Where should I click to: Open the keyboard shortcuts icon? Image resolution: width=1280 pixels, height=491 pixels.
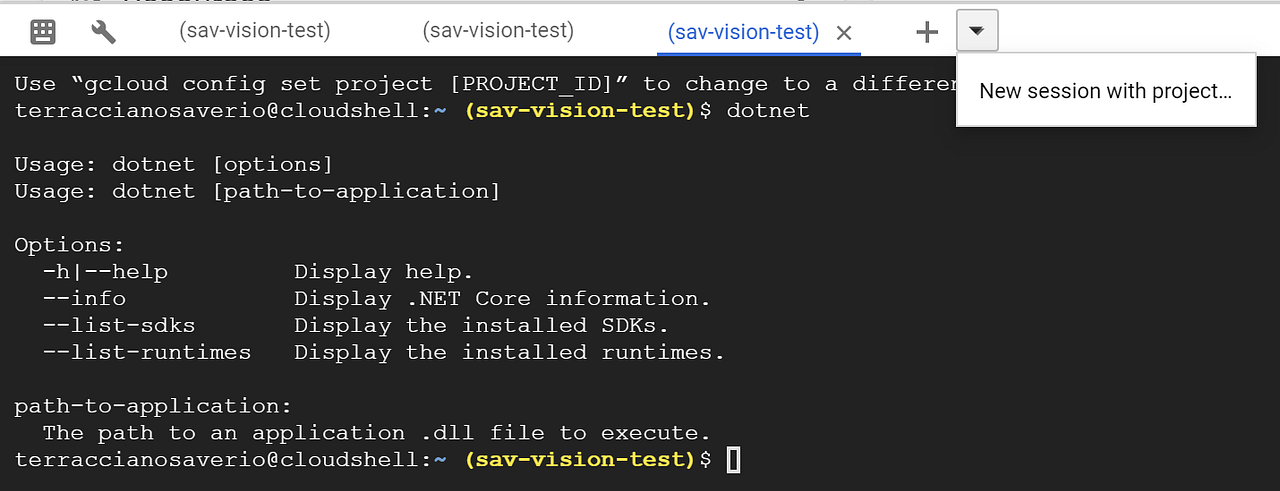(43, 32)
